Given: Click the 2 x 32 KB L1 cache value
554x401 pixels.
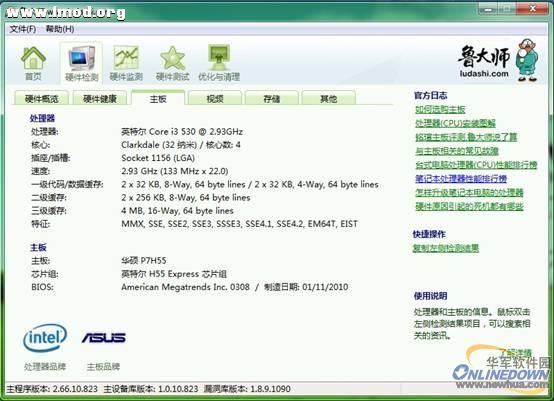Looking at the screenshot, I should [x=250, y=184].
